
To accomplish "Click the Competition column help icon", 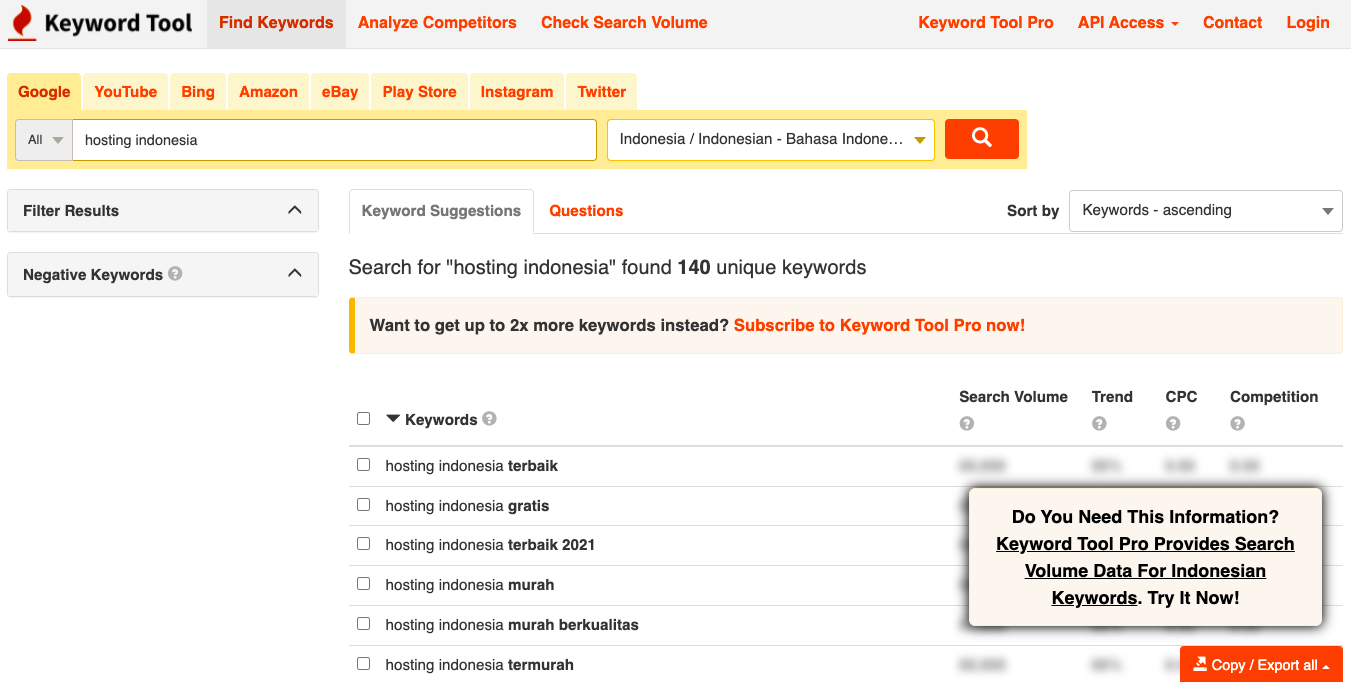I will (x=1237, y=424).
